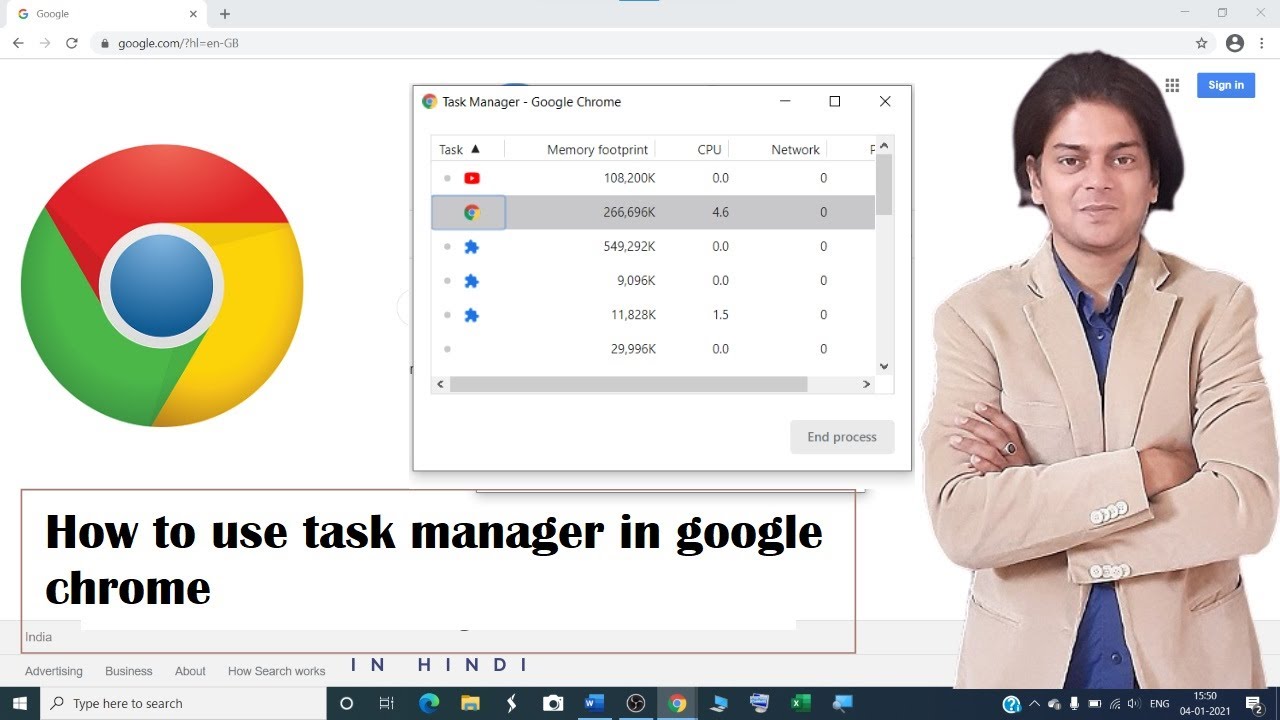
Task: Reload the Google page
Action: point(72,43)
